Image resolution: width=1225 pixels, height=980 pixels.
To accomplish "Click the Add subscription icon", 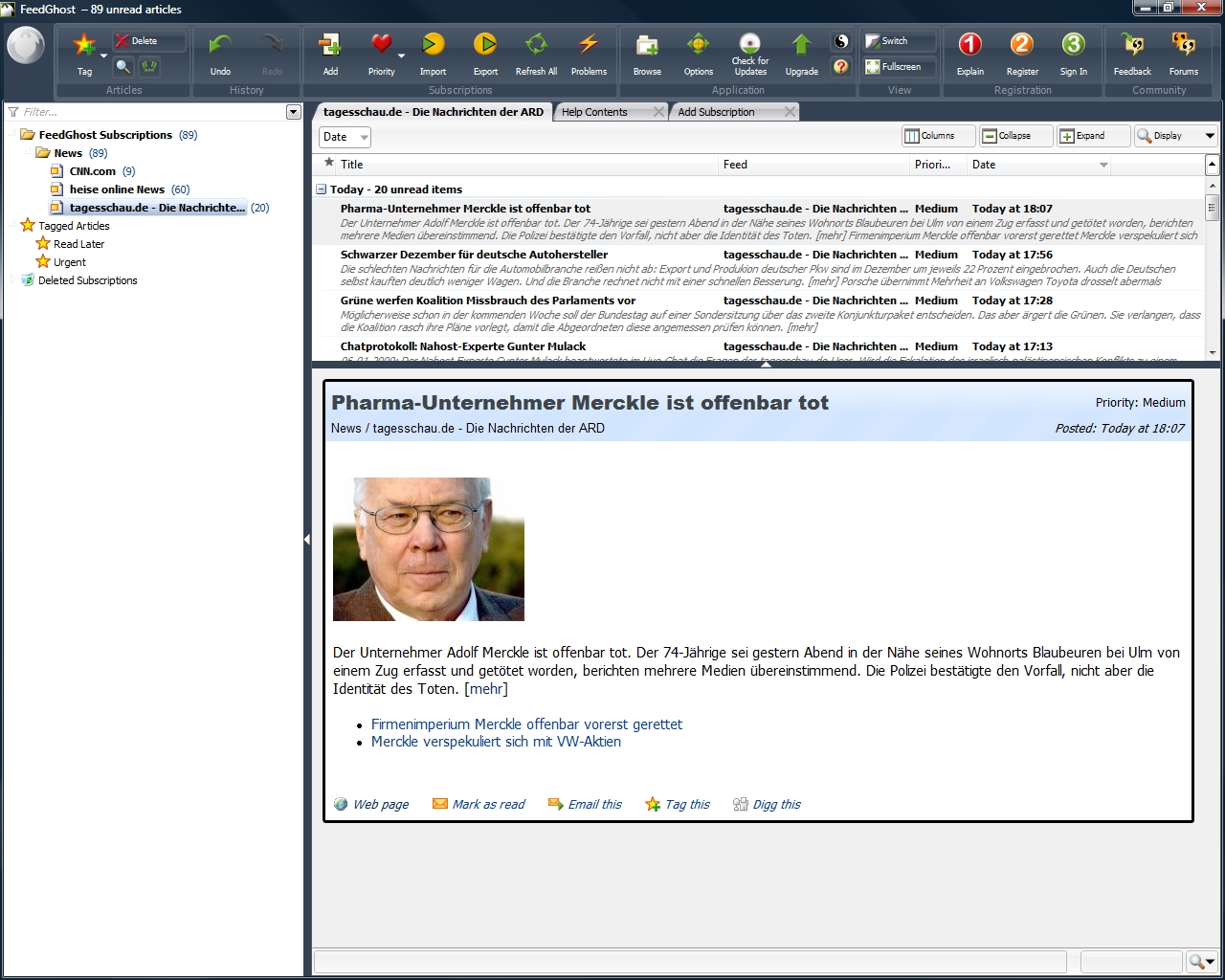I will (x=330, y=46).
